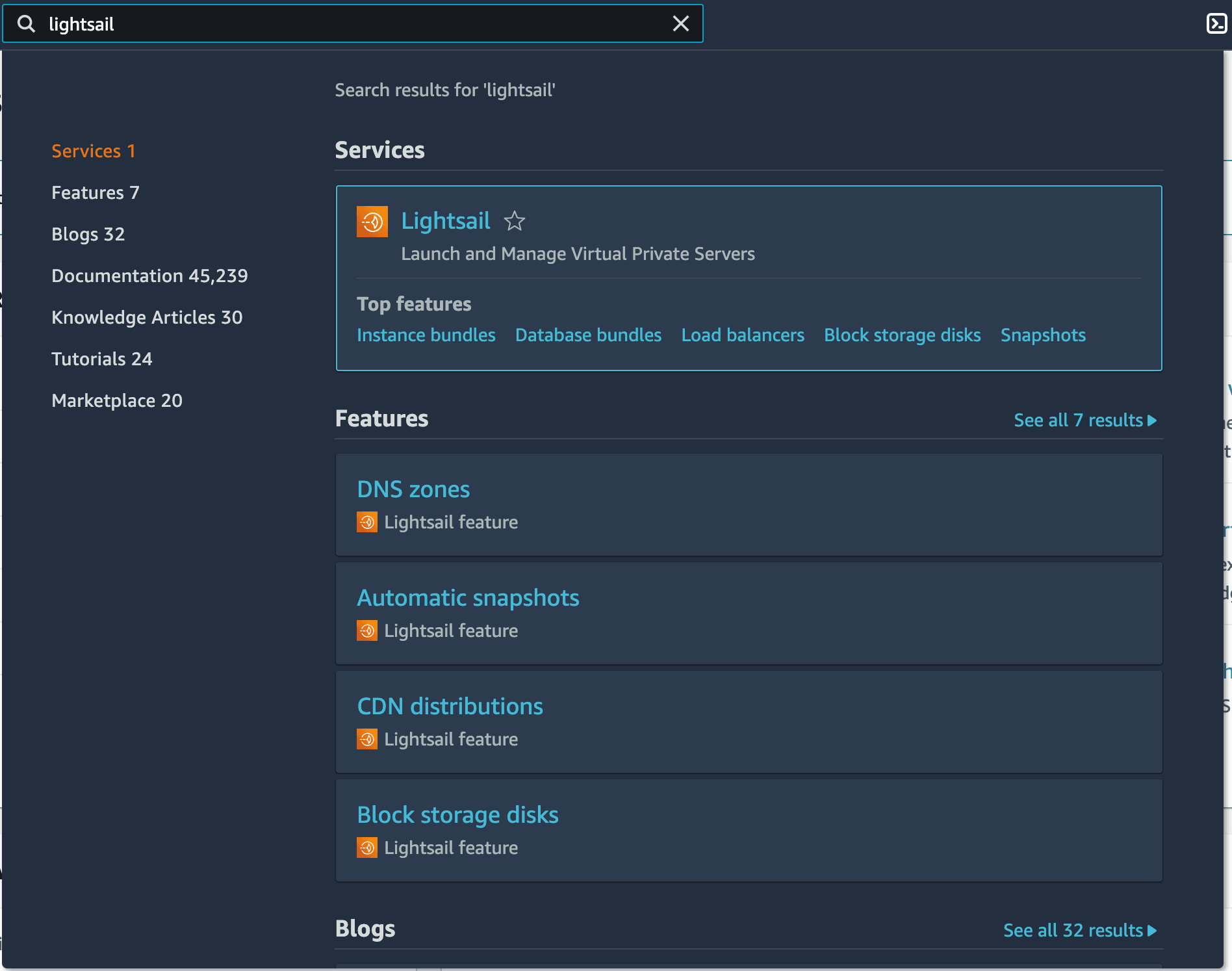Select the Knowledge Articles 30 filter
Screen dimensions: 1232x971
[x=147, y=317]
